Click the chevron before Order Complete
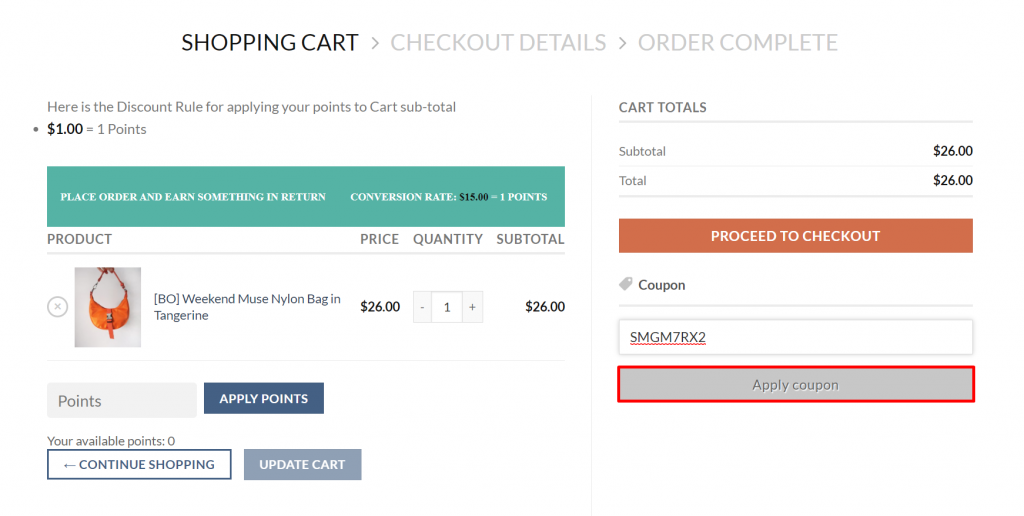The image size is (1024, 516). 622,43
